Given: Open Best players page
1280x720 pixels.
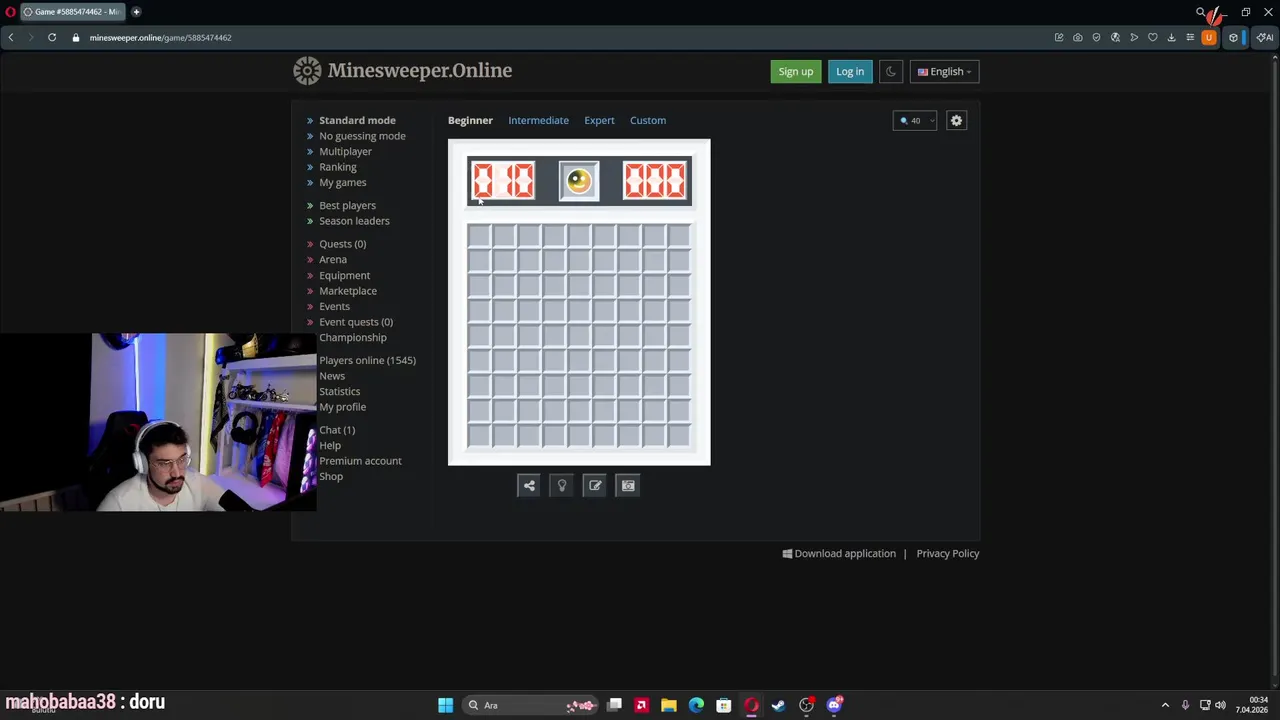Looking at the screenshot, I should pos(347,205).
